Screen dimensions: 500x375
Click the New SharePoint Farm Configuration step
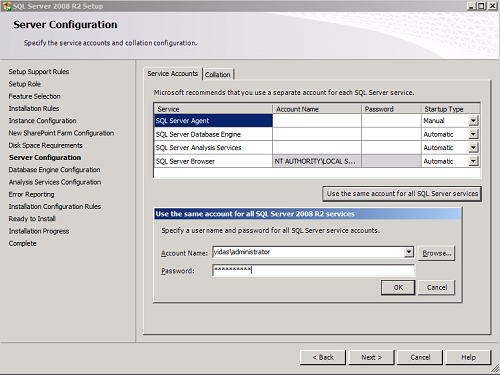point(61,133)
